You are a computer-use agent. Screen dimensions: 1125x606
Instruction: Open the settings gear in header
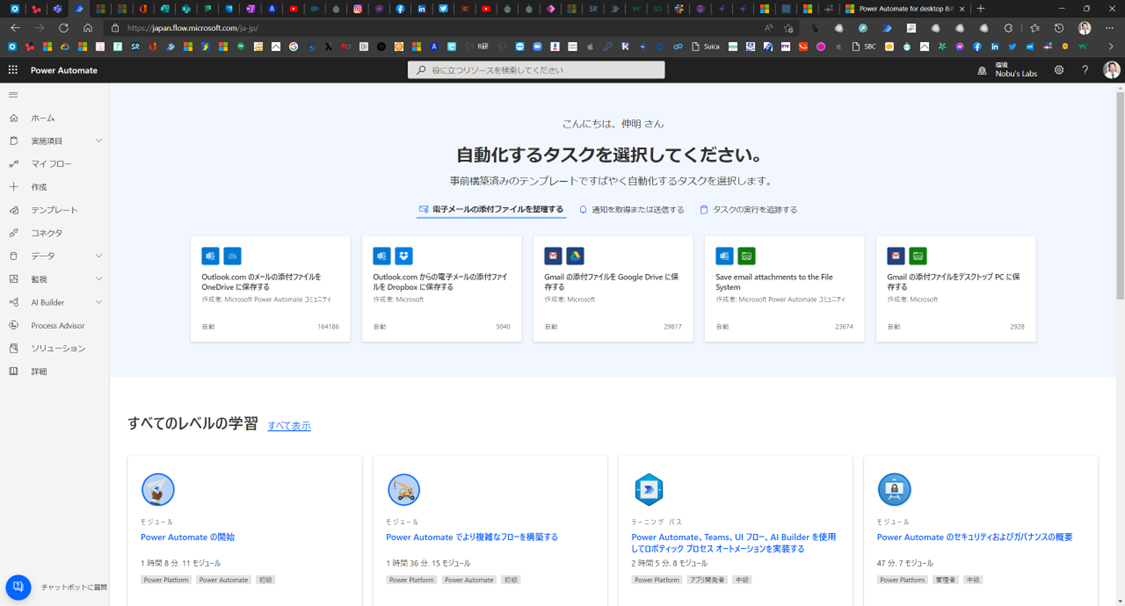tap(1059, 70)
